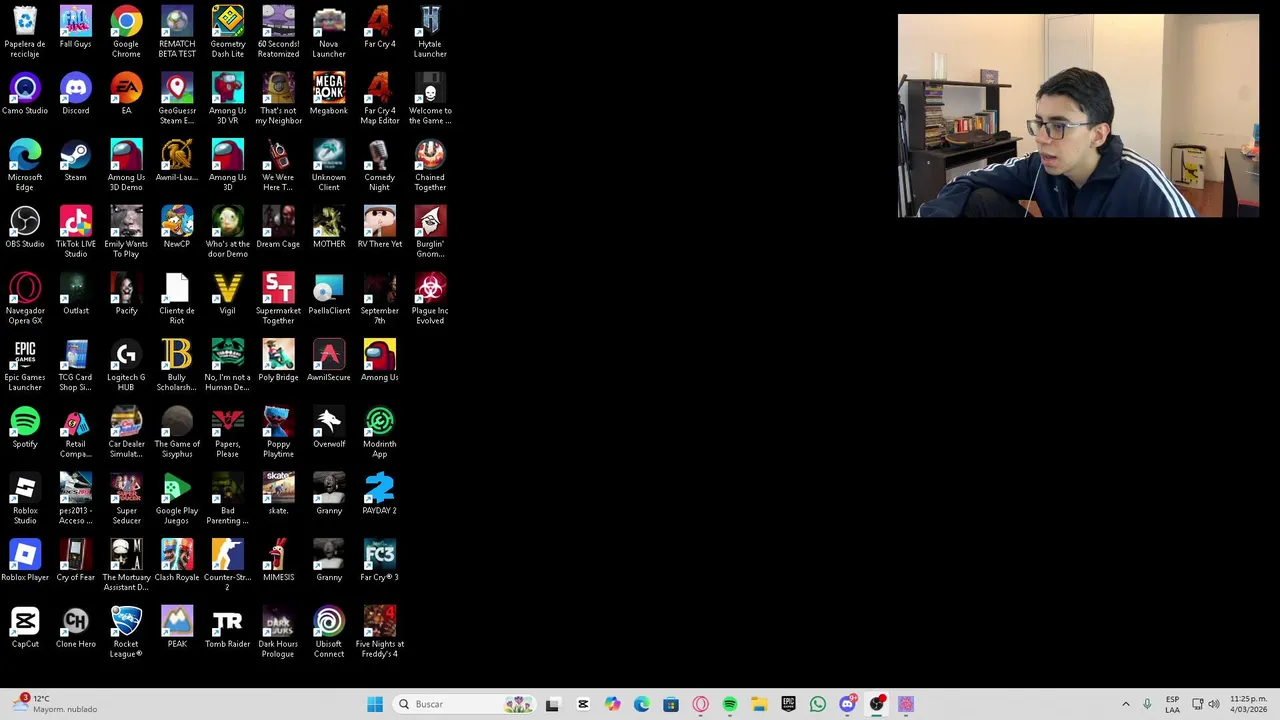Click the MIMESIS desktop icon
The height and width of the screenshot is (720, 1280).
tap(278, 561)
